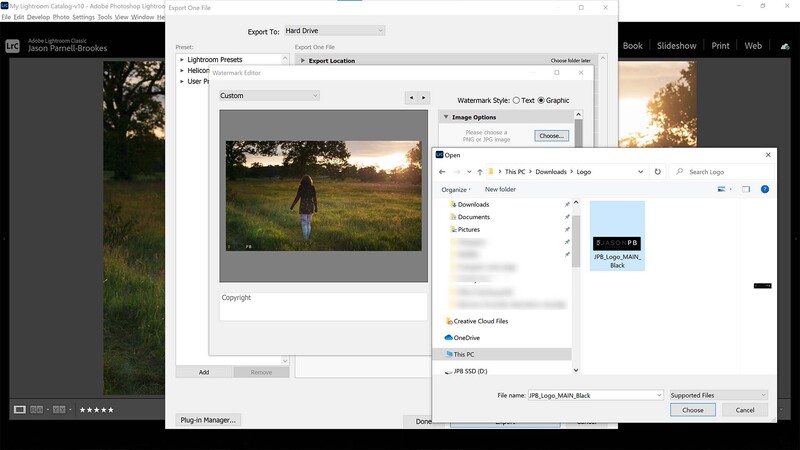Open OneDrive in navigation pane
800x450 pixels.
(466, 338)
